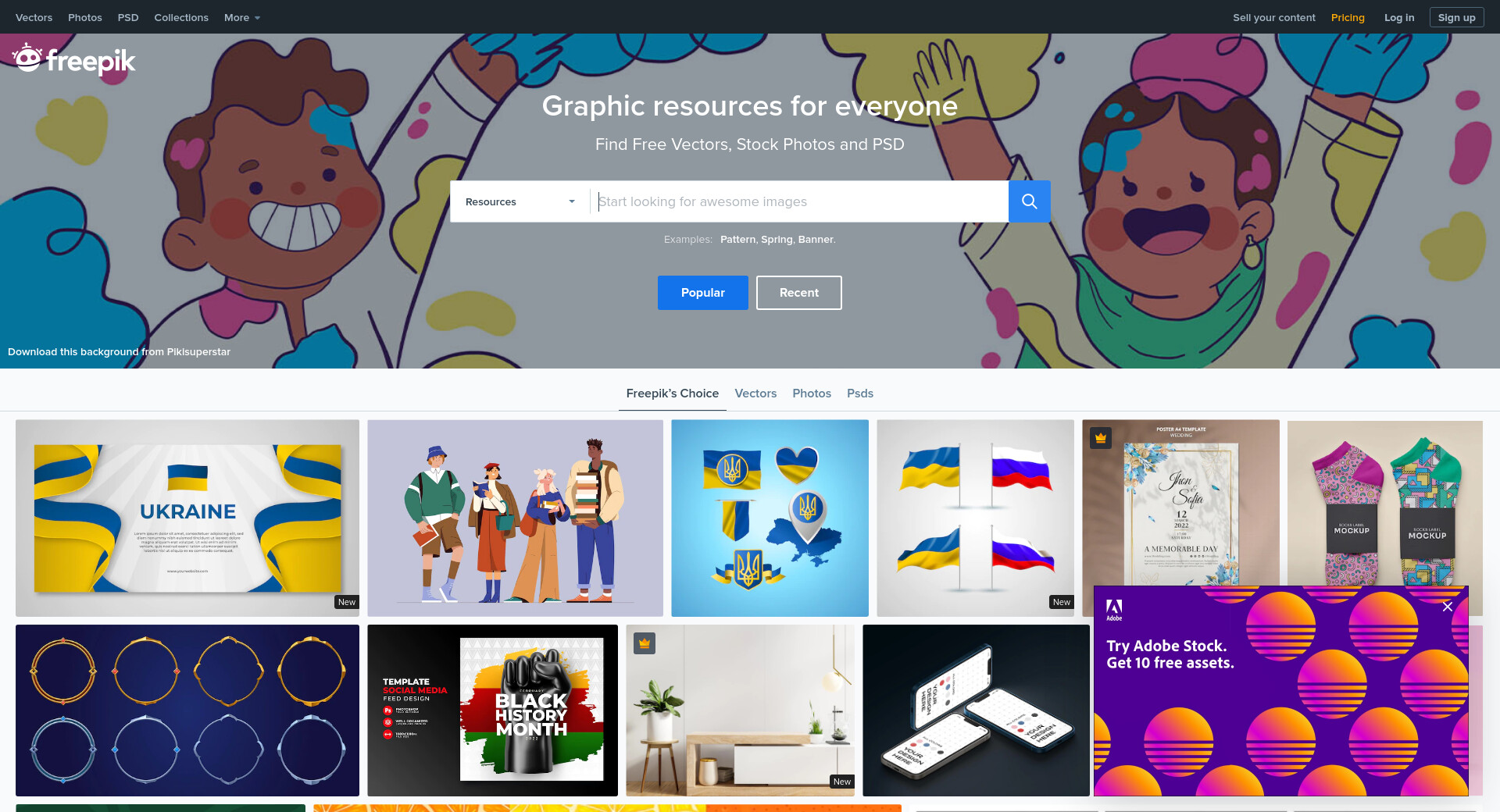Click the magnifier search button
The height and width of the screenshot is (812, 1500).
click(1029, 201)
